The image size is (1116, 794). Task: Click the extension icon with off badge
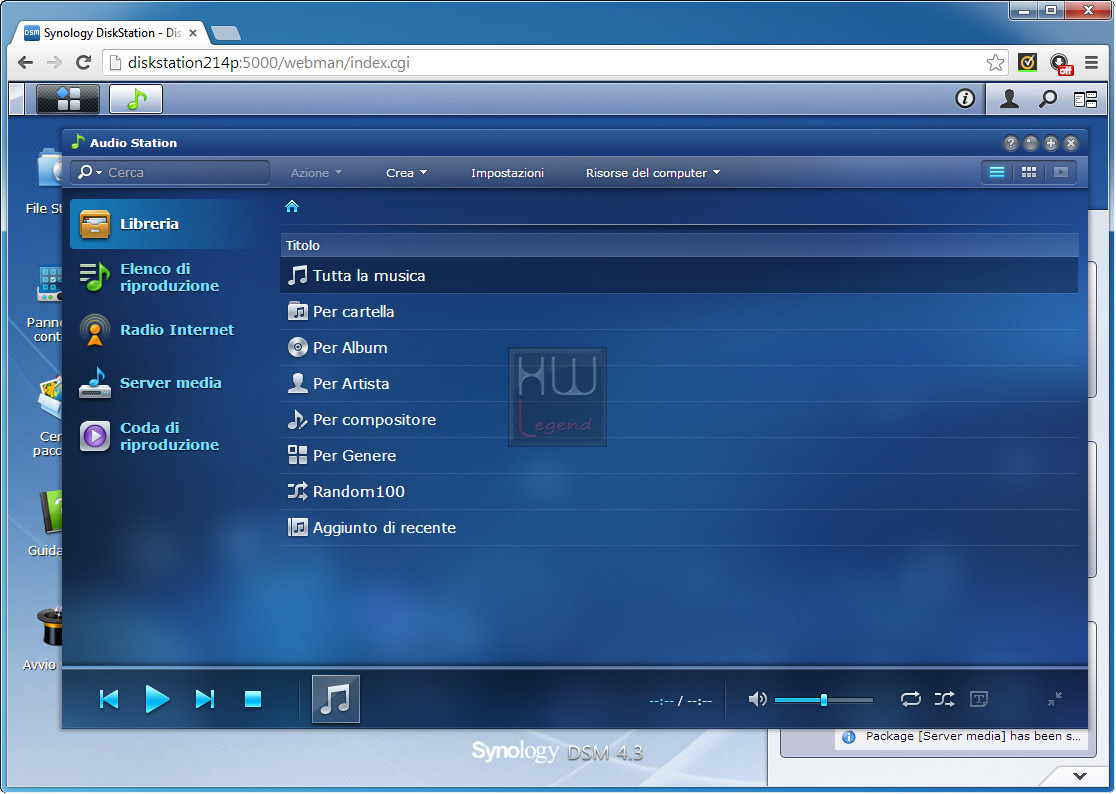point(1060,63)
